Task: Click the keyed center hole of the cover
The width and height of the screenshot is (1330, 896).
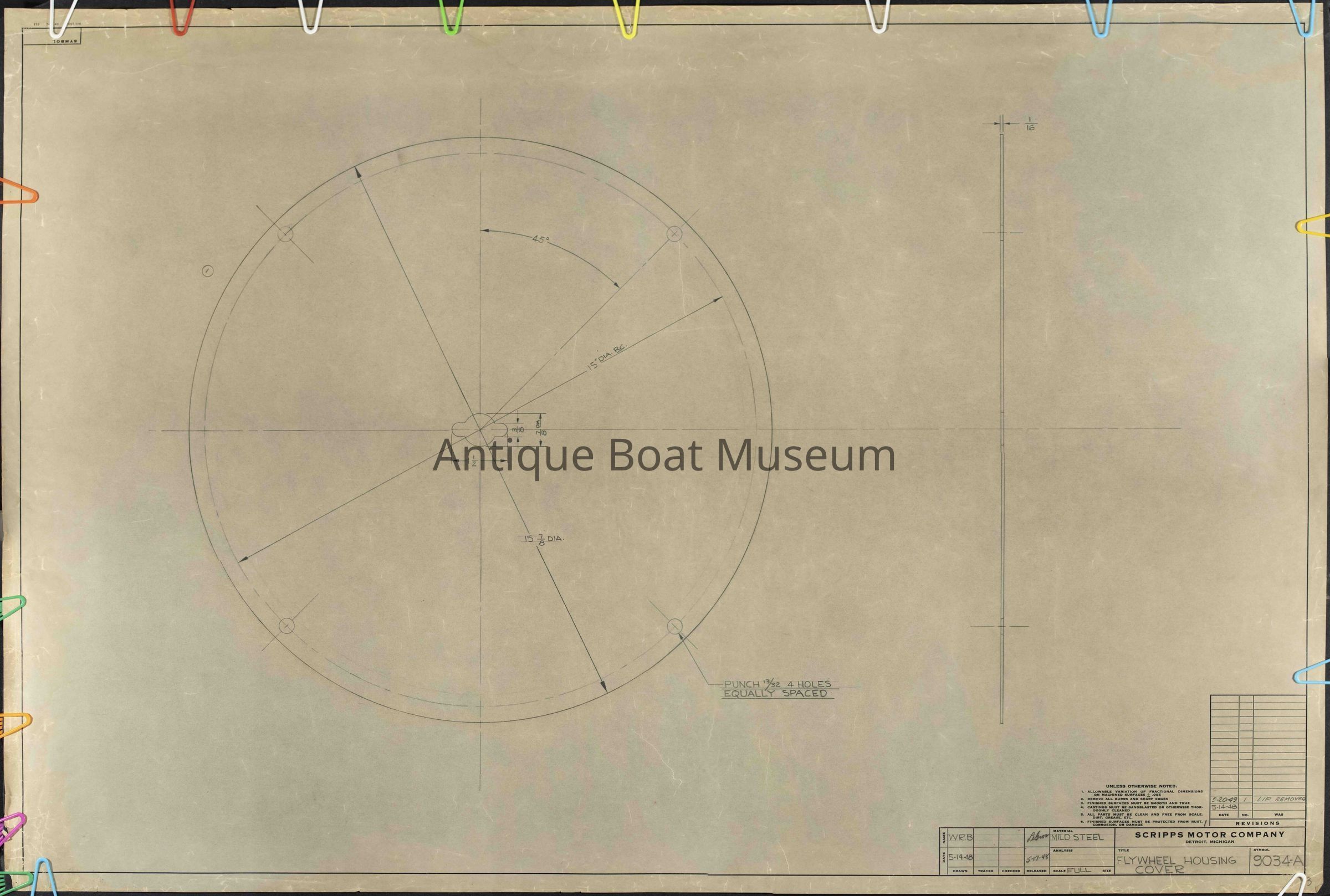Action: [x=480, y=431]
